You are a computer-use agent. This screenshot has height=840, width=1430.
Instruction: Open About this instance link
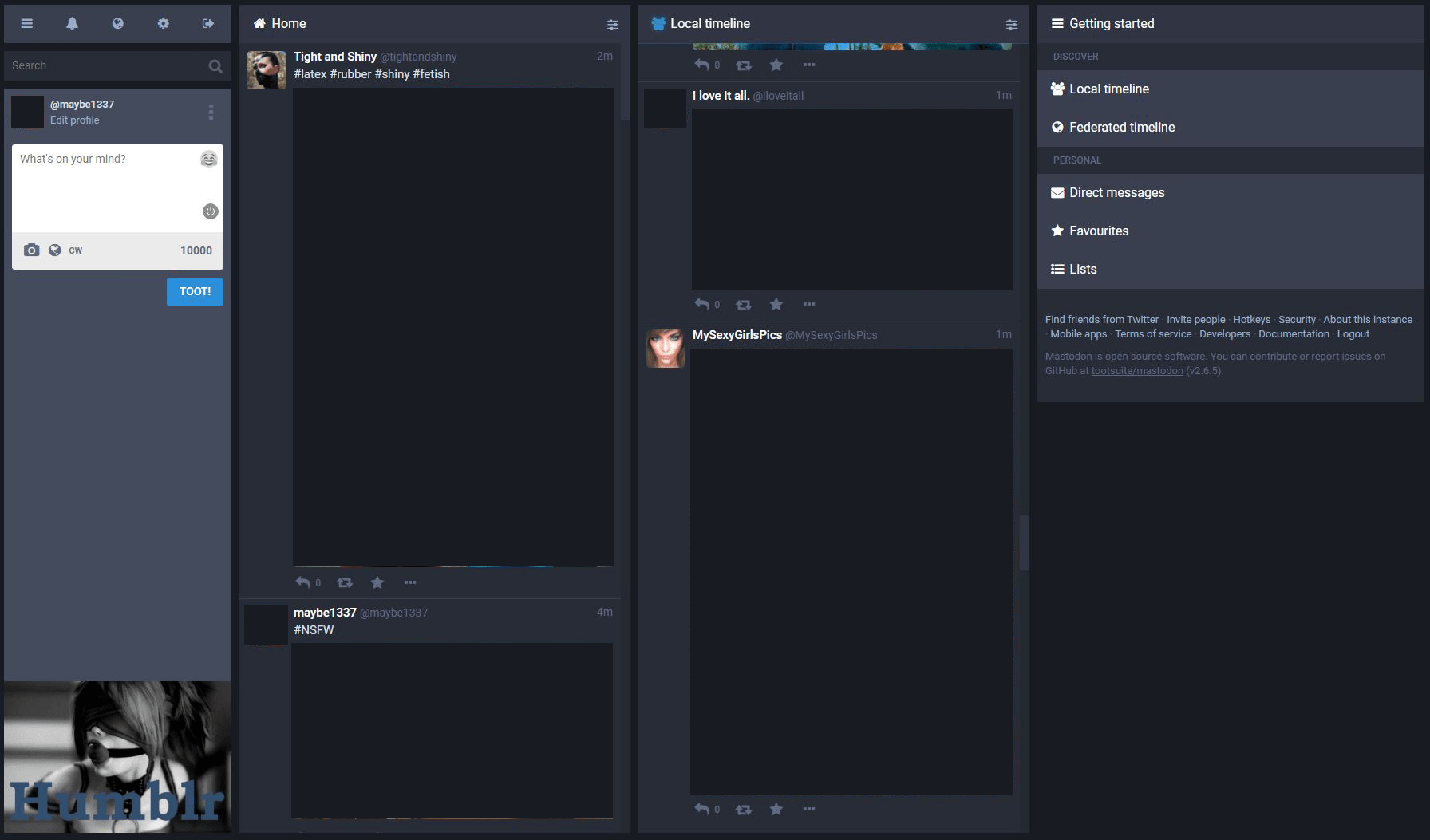pos(1368,320)
